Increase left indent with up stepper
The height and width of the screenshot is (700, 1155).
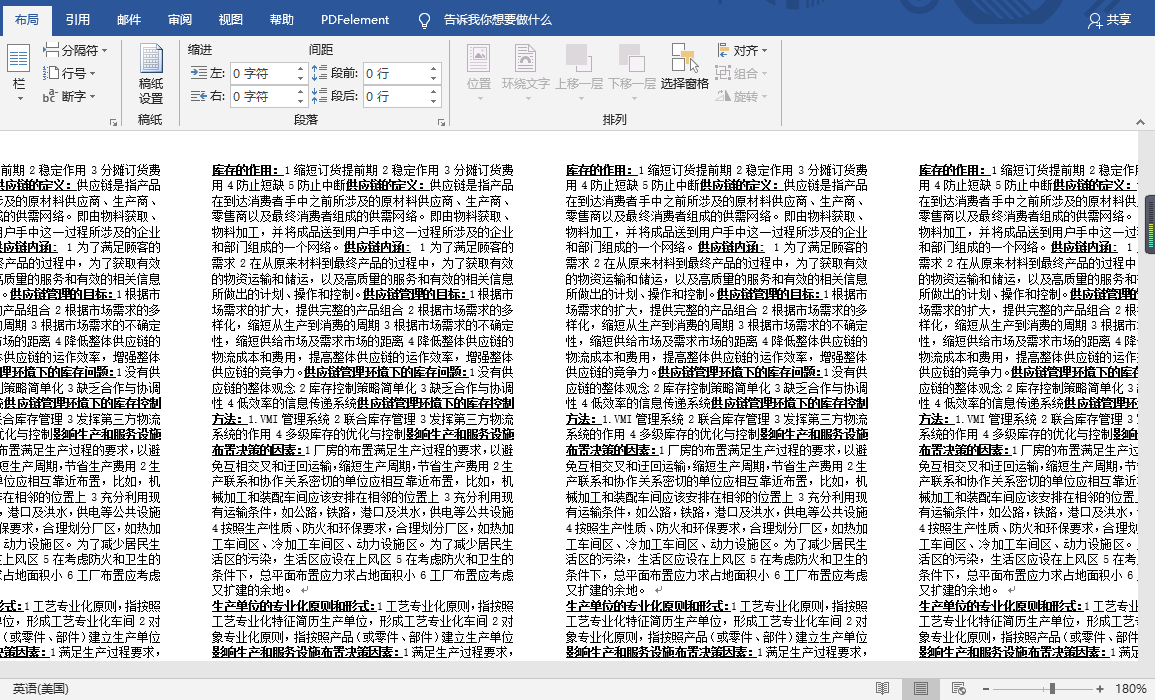click(301, 69)
